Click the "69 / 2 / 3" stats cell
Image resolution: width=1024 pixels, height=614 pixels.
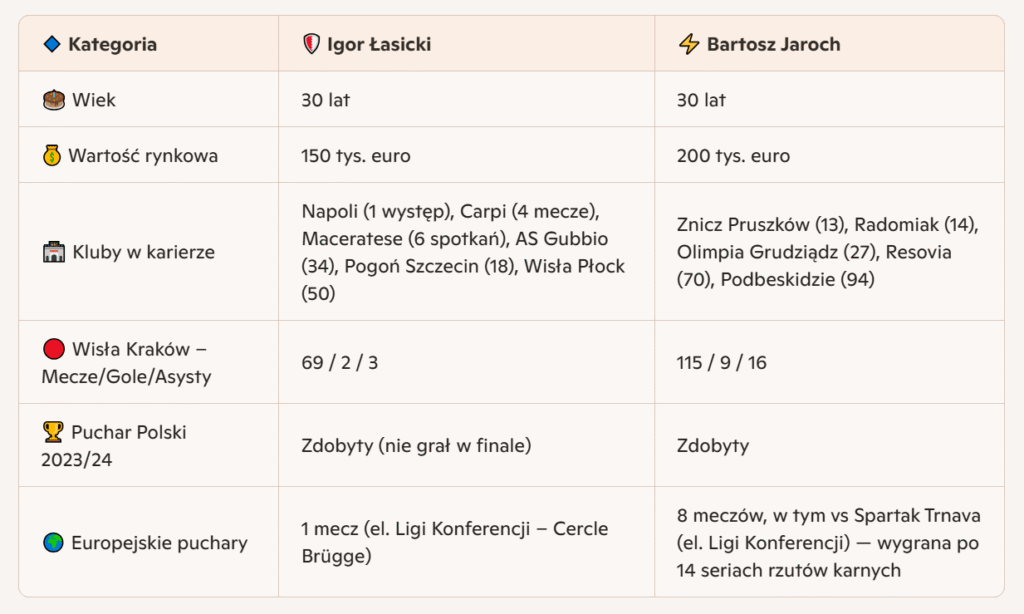click(x=340, y=362)
